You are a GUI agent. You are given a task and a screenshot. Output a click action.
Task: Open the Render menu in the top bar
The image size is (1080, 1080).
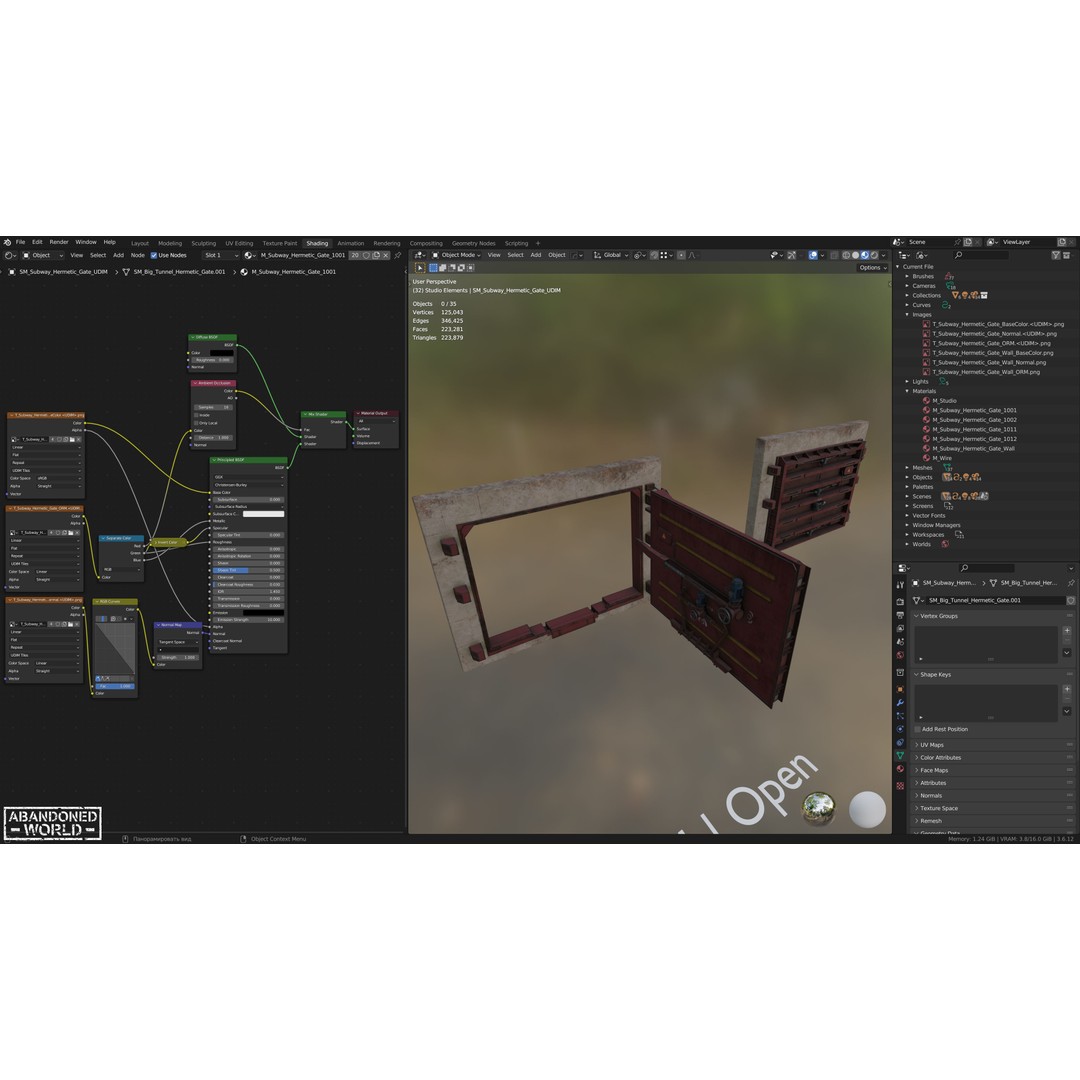click(58, 242)
